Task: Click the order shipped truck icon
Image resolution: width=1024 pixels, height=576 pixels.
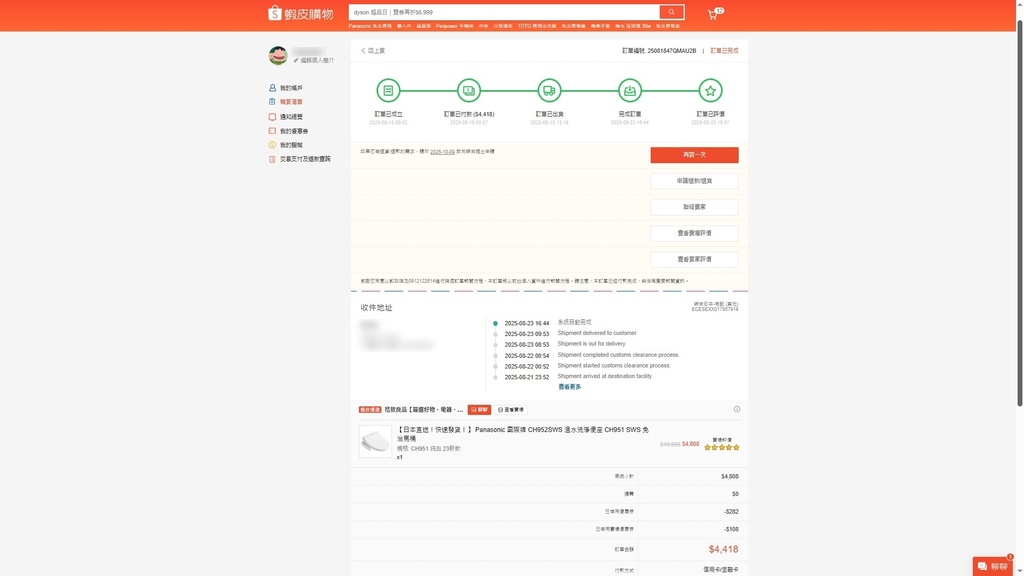Action: pyautogui.click(x=549, y=91)
